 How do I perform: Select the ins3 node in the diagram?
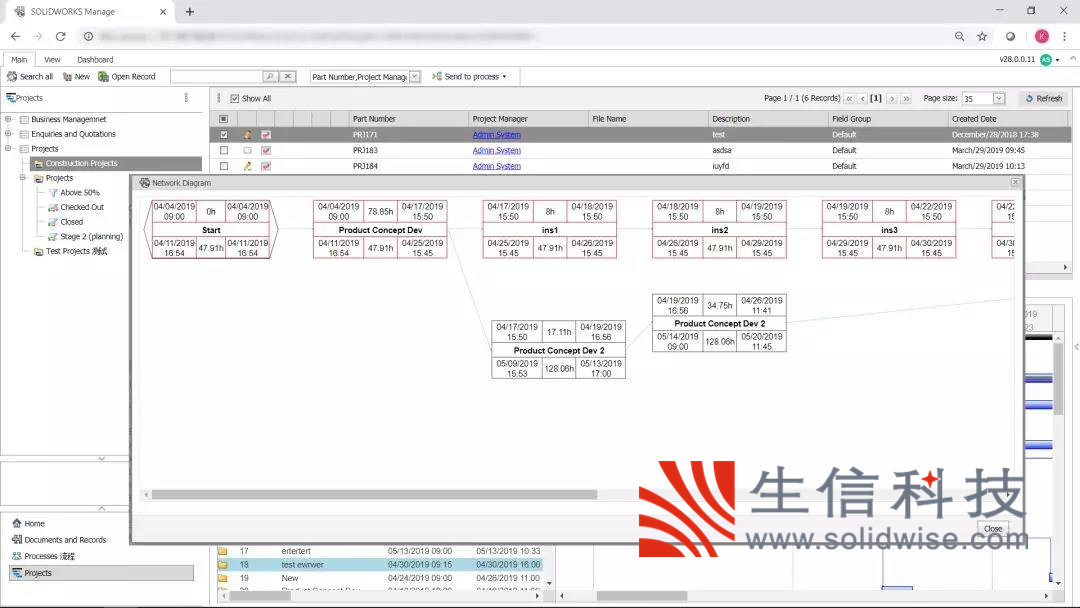[889, 230]
